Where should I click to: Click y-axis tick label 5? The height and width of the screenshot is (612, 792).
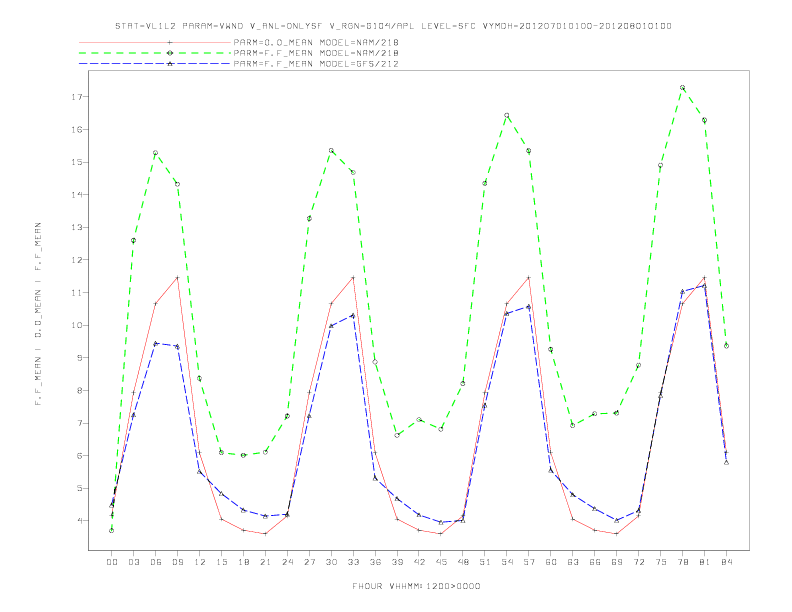tap(79, 488)
